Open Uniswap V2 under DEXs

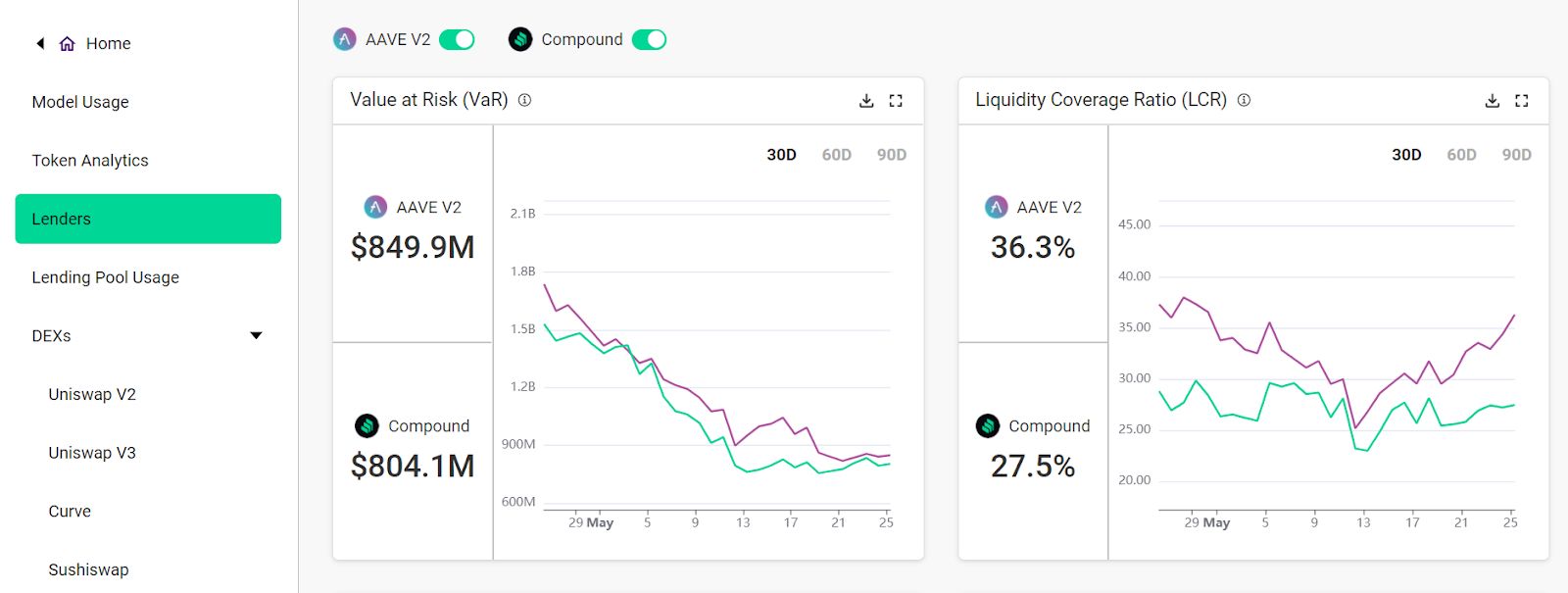(92, 394)
